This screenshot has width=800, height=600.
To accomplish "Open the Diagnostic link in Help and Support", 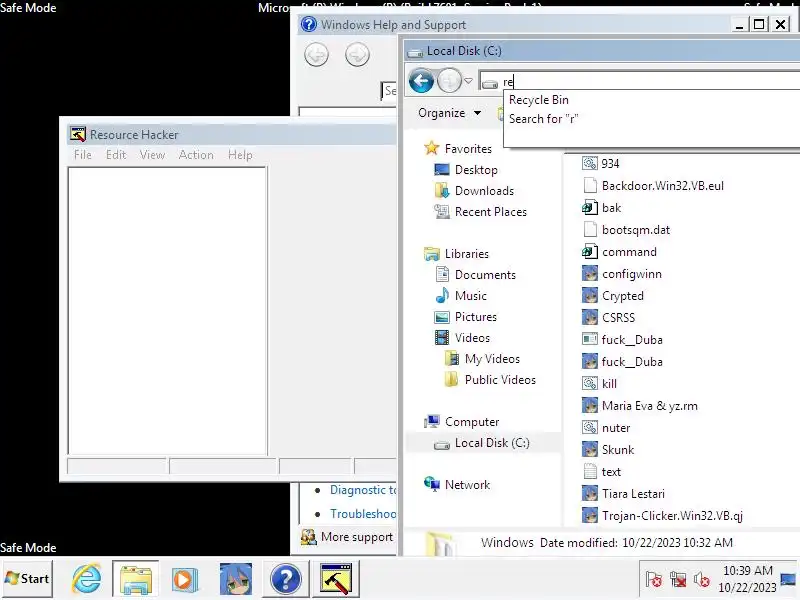I will 363,490.
